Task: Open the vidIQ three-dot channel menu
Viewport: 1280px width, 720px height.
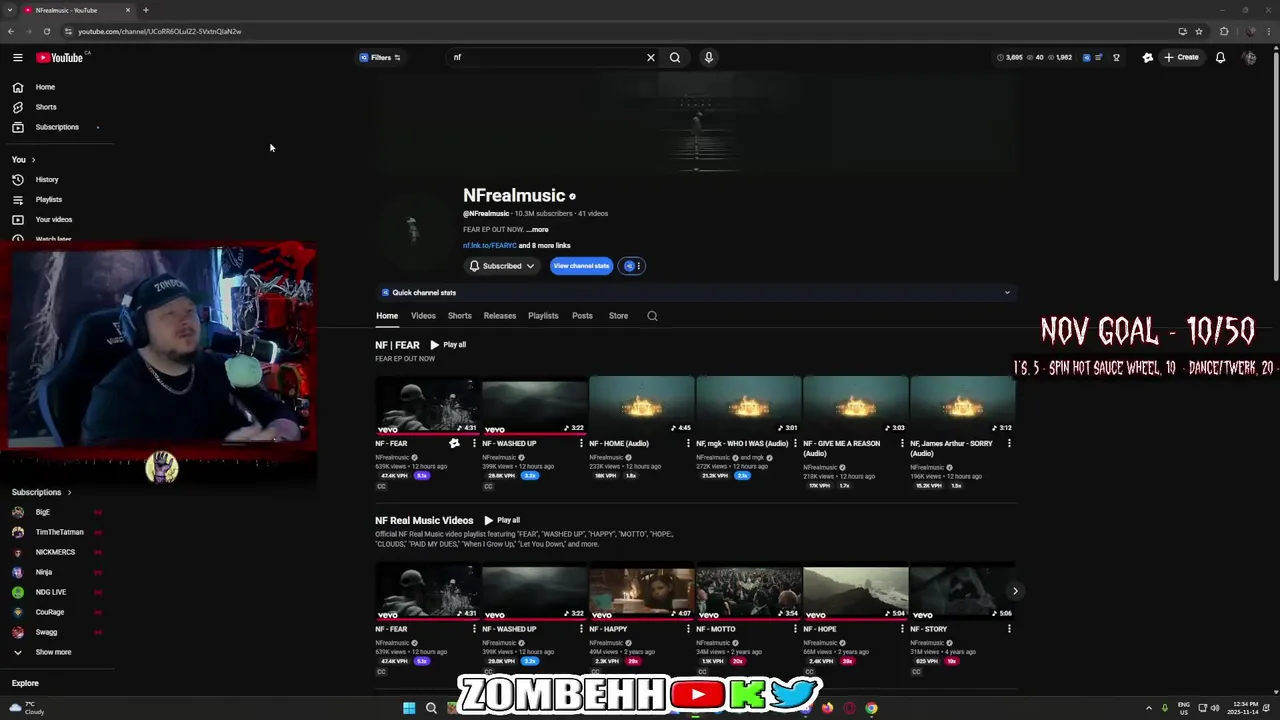Action: pyautogui.click(x=638, y=266)
